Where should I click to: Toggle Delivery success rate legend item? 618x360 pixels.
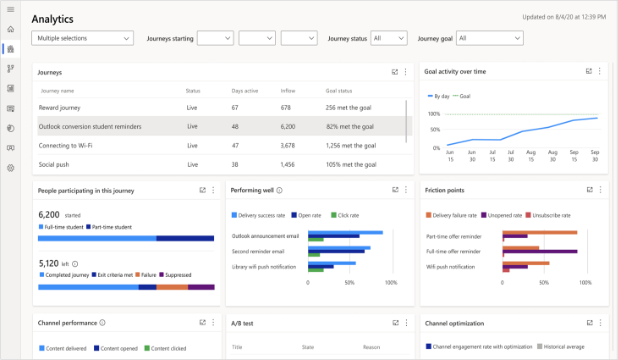(x=258, y=215)
